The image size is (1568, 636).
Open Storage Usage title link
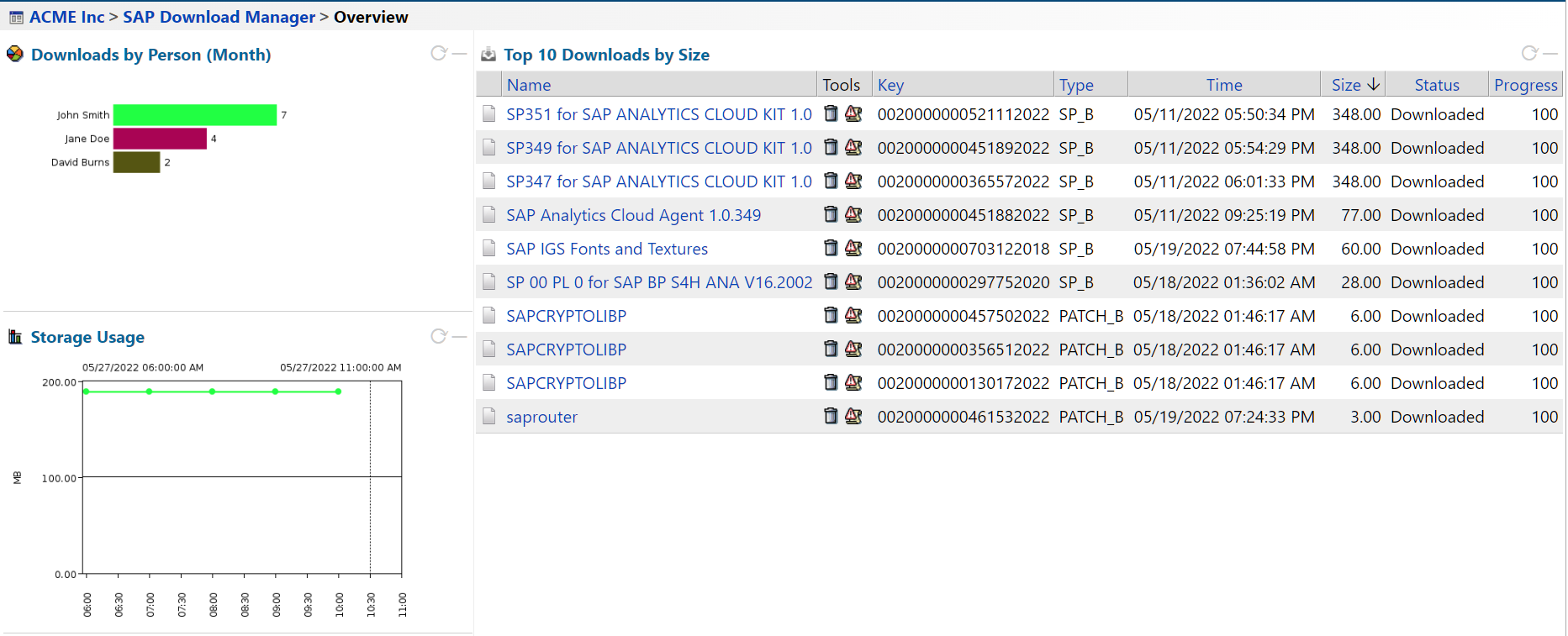coord(87,337)
